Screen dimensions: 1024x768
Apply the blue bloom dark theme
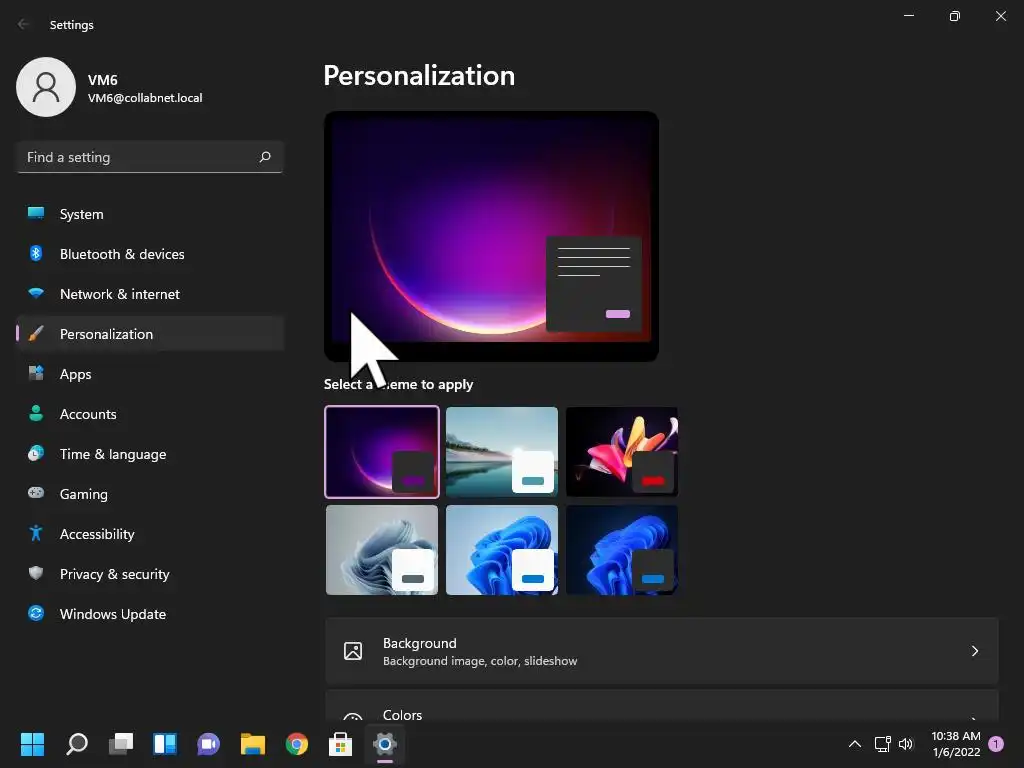(622, 550)
